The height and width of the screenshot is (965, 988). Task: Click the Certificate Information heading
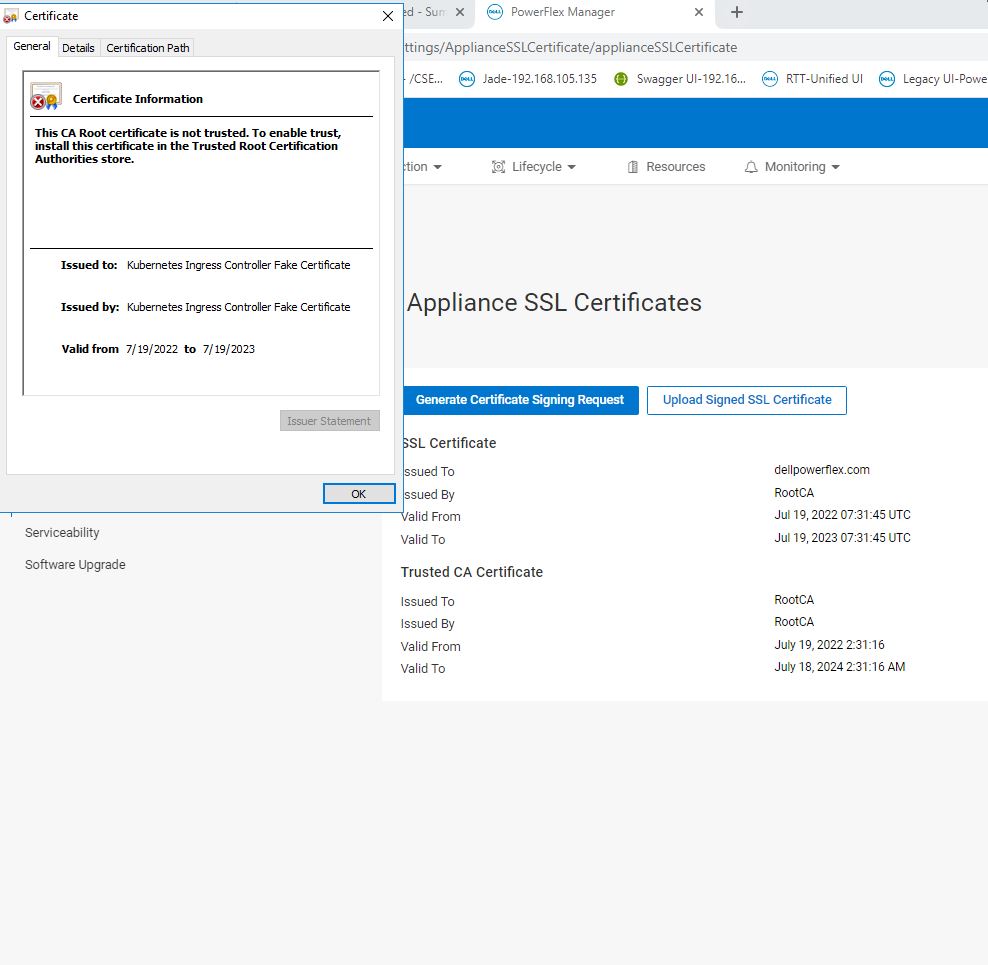pyautogui.click(x=137, y=99)
